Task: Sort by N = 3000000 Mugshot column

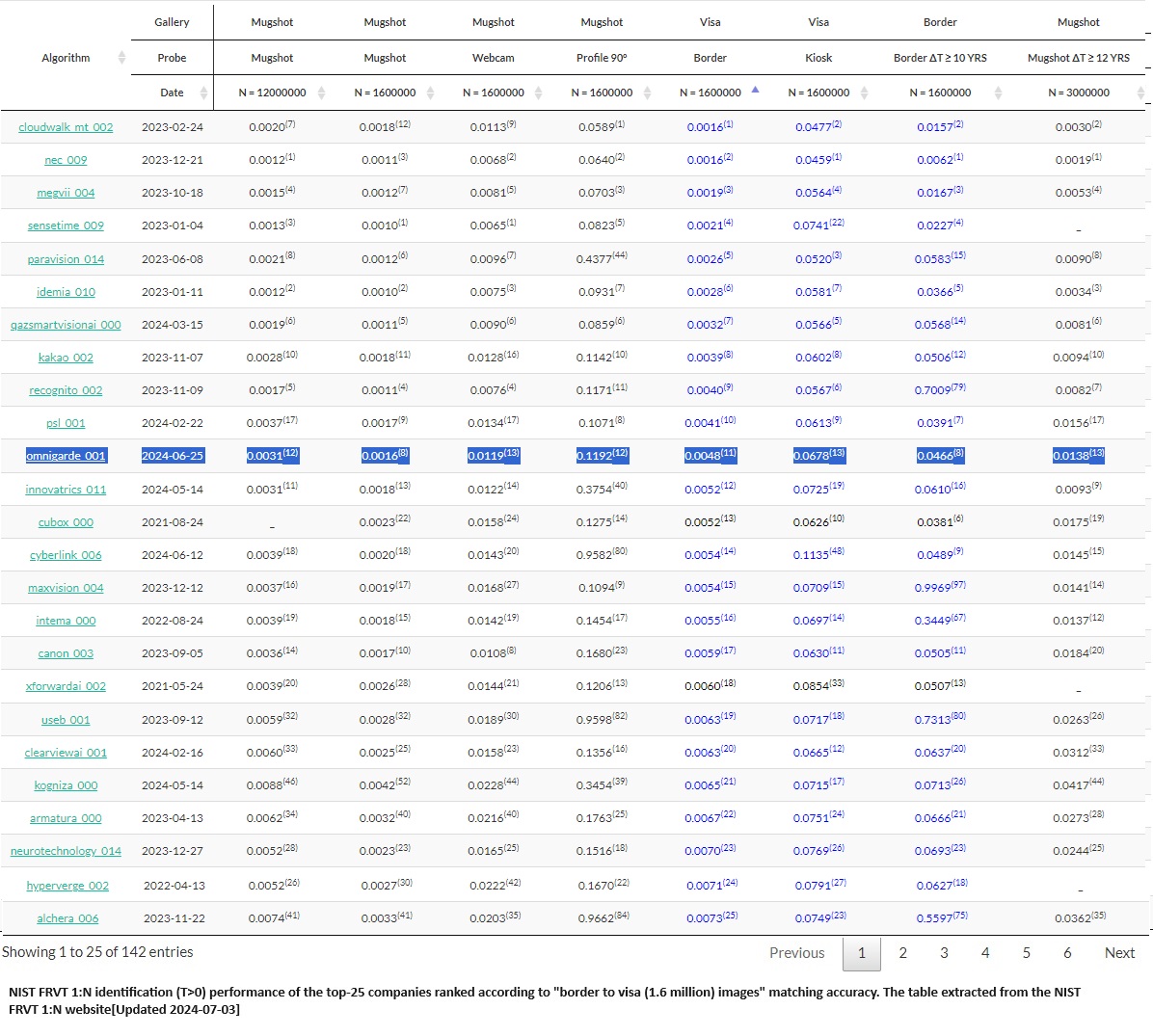Action: coord(1140,93)
